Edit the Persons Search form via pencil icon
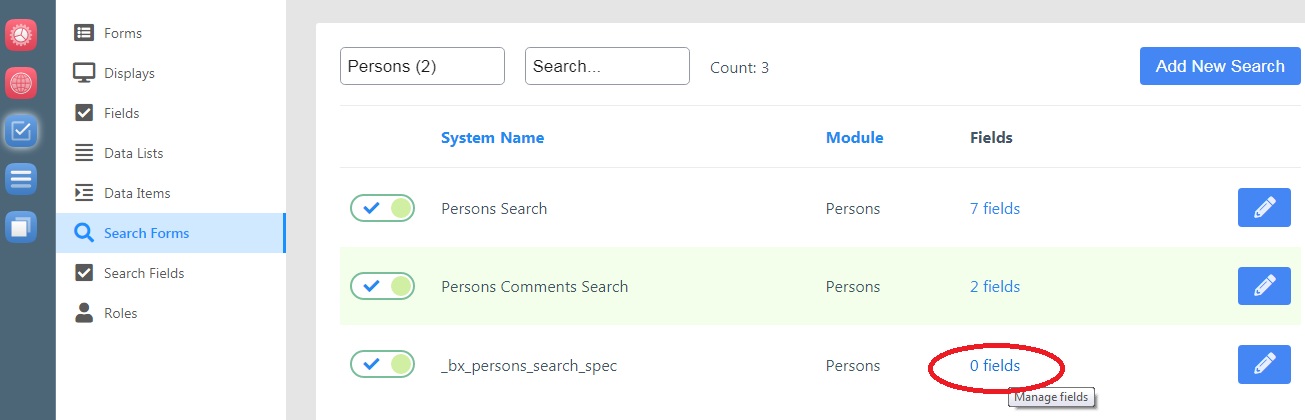Image resolution: width=1305 pixels, height=420 pixels. coord(1264,208)
